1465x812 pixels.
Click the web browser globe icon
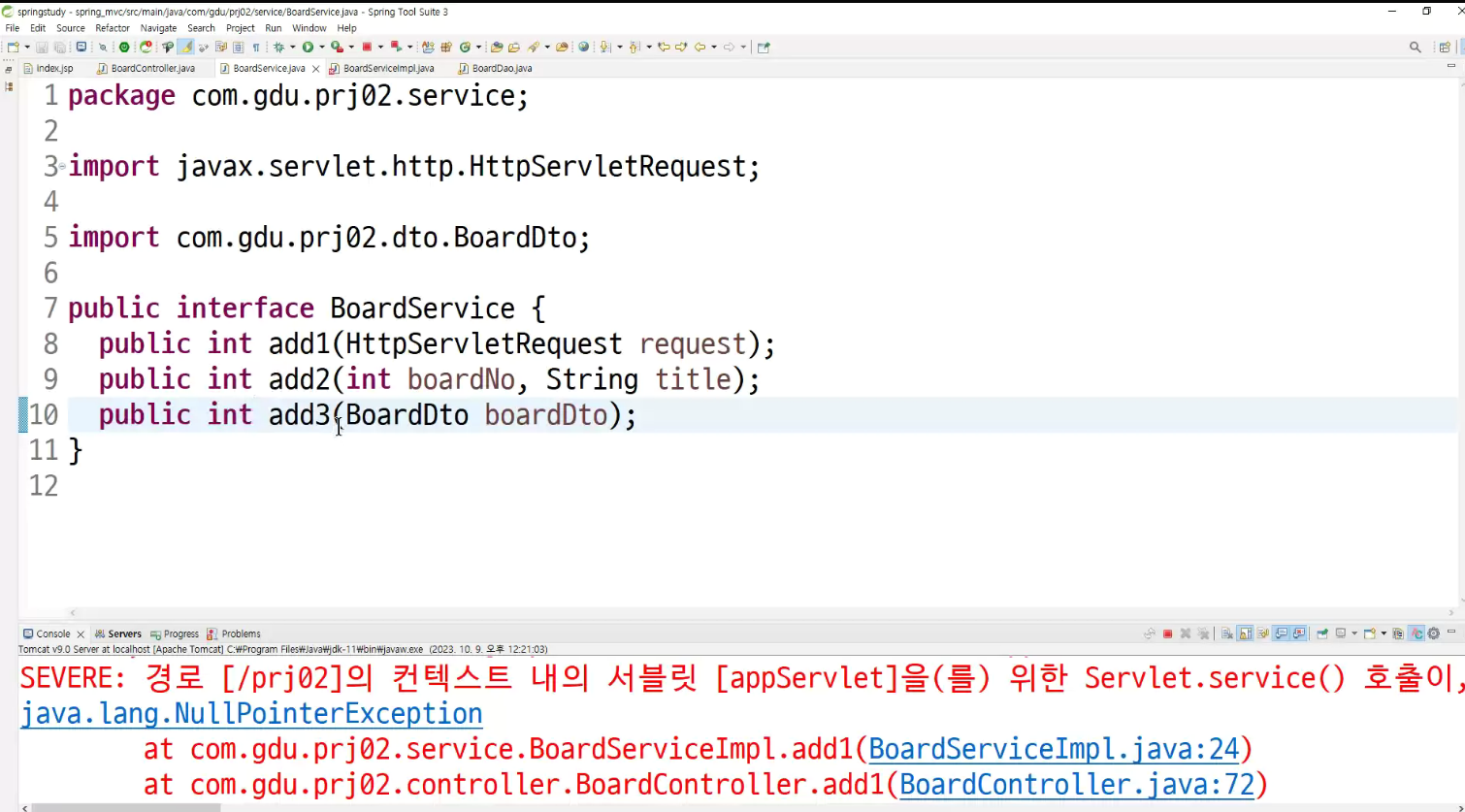pos(582,47)
